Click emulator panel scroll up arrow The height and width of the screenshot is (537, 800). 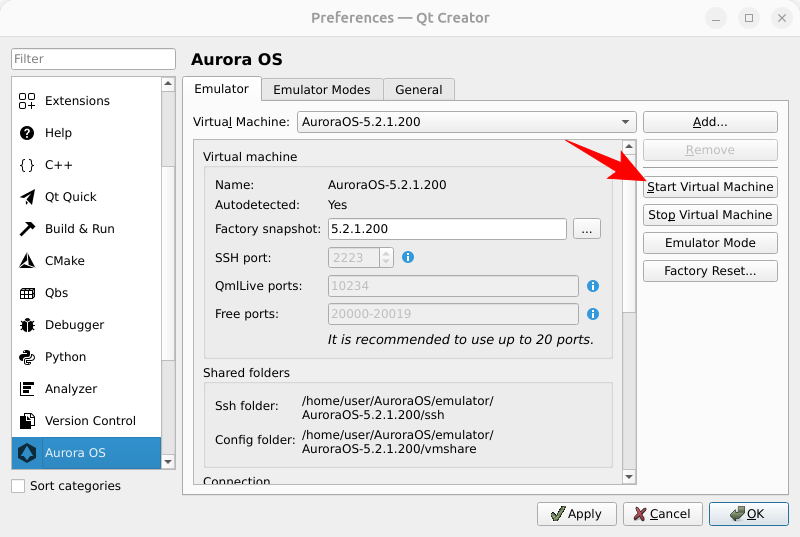pos(629,147)
